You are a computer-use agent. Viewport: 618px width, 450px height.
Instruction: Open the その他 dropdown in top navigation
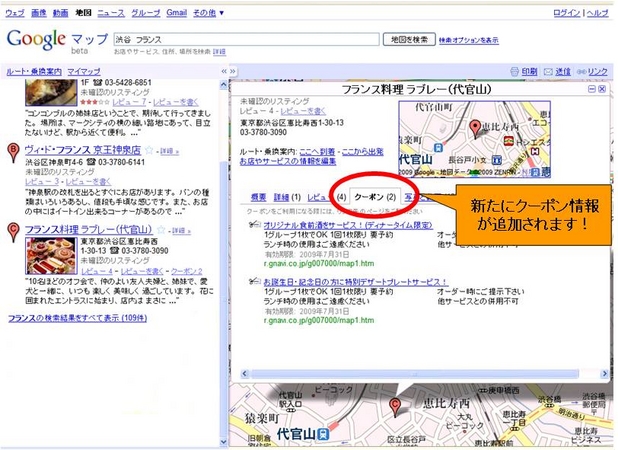[x=208, y=12]
